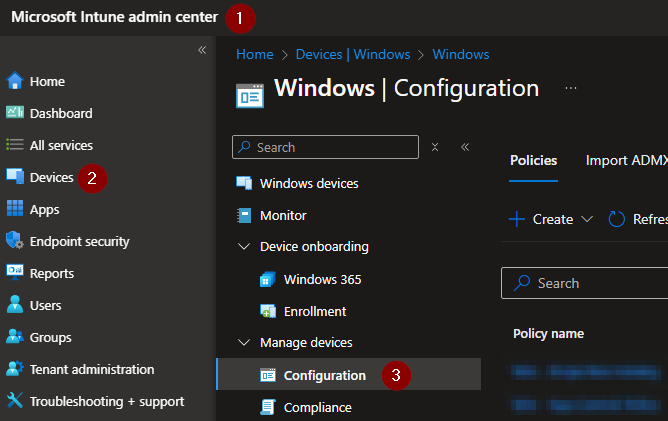Select Compliance menu label

point(318,407)
